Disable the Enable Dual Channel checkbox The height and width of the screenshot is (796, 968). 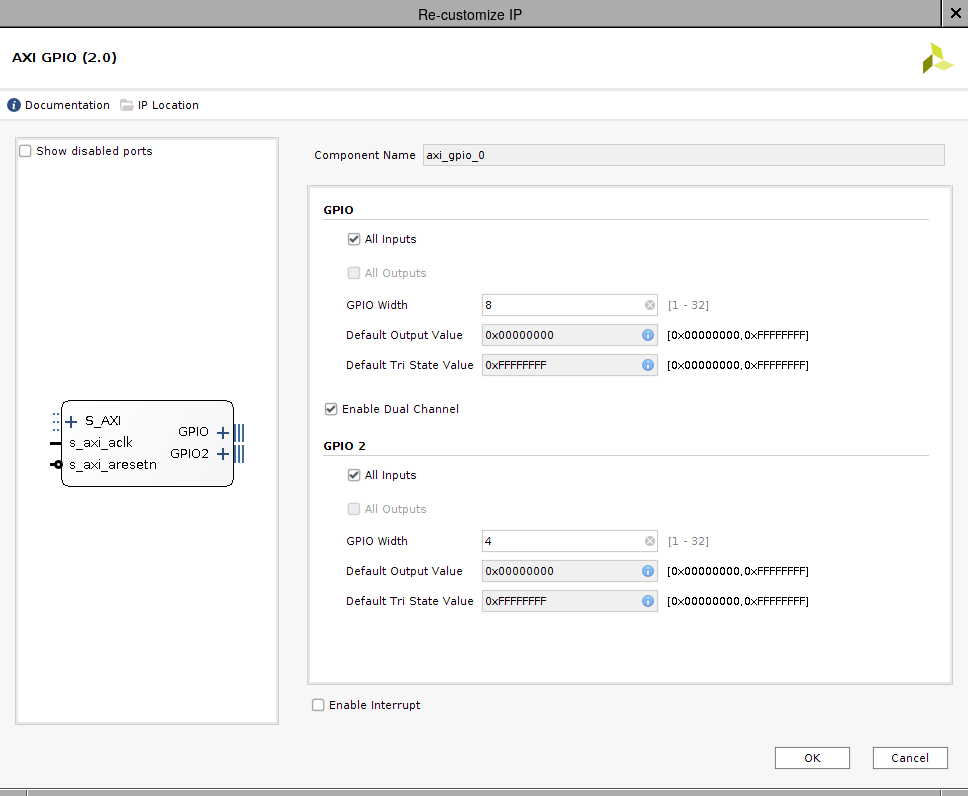331,409
